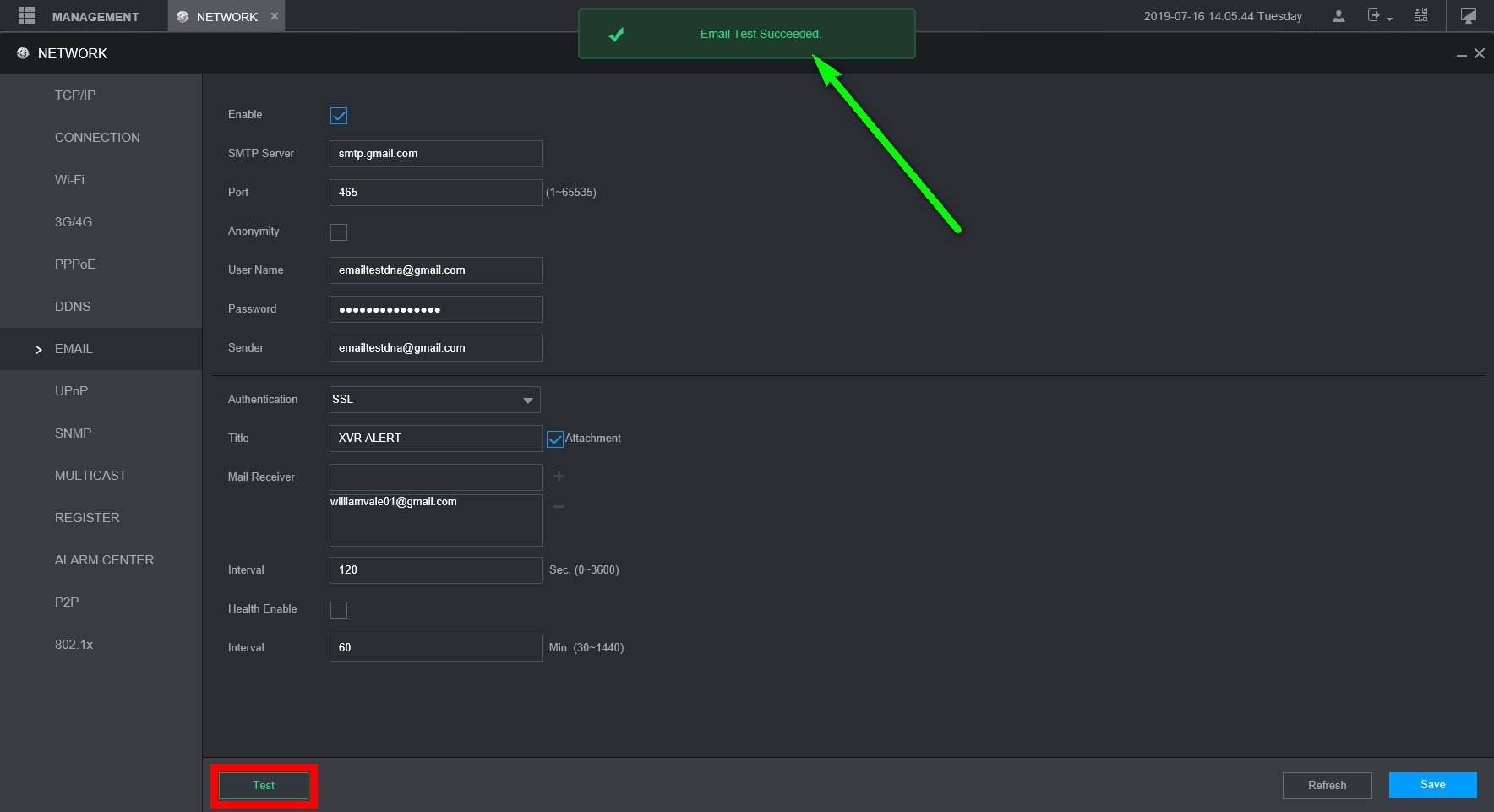This screenshot has width=1494, height=812.
Task: Toggle the Attachment checkbox
Action: tap(555, 439)
